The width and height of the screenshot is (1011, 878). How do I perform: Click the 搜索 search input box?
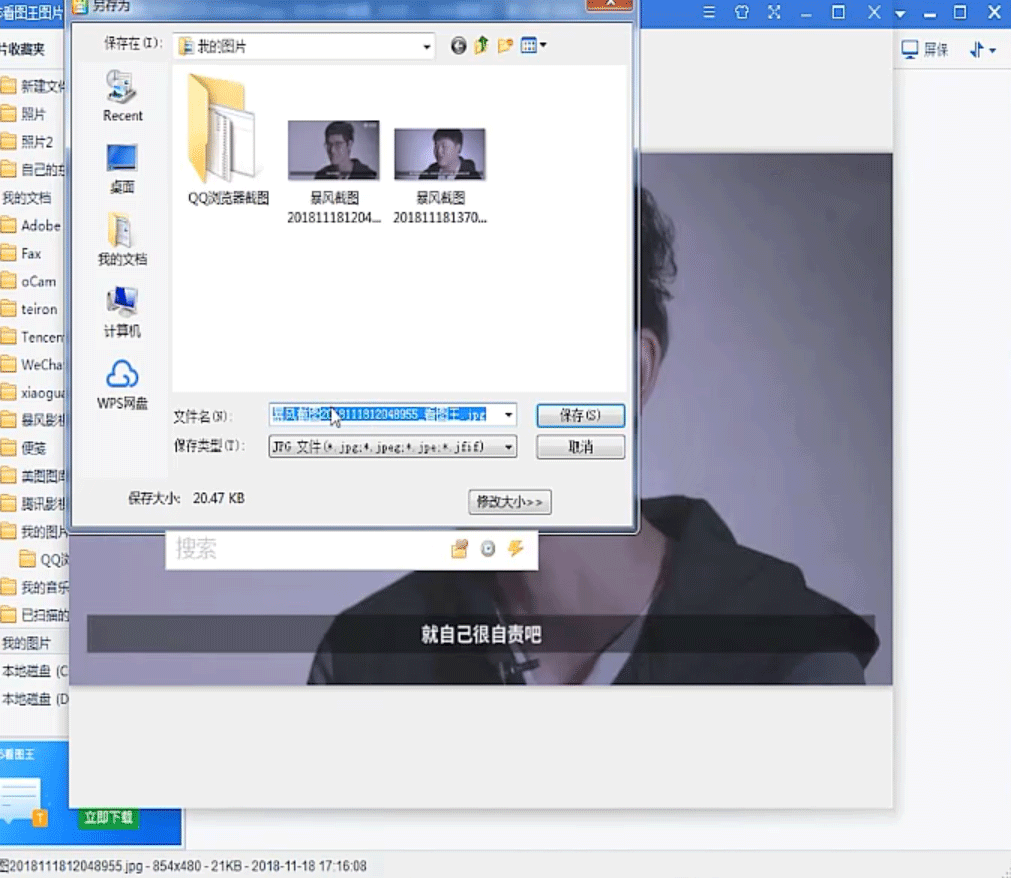[x=306, y=549]
